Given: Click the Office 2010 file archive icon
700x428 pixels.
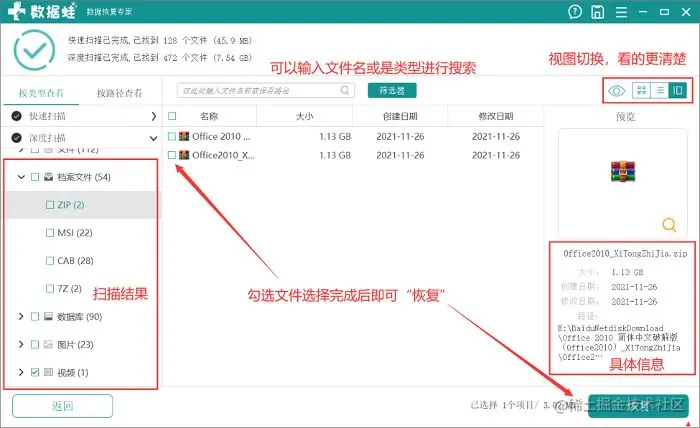Looking at the screenshot, I should (184, 136).
